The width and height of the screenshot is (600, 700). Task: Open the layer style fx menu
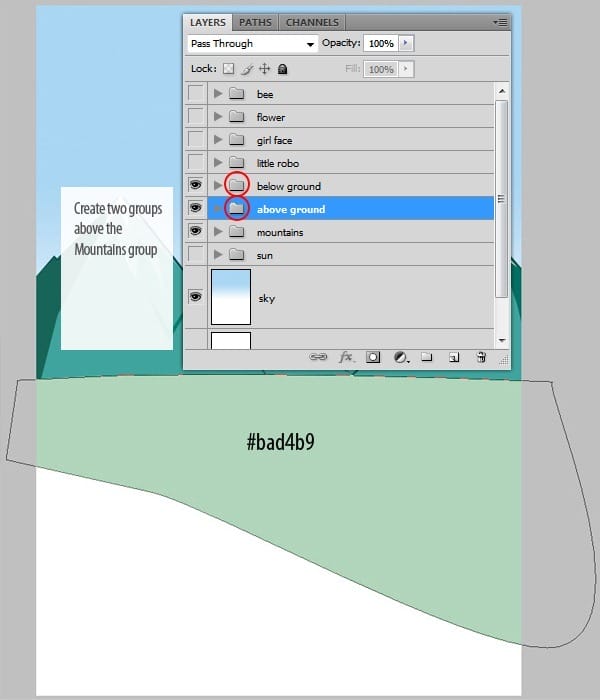[346, 356]
